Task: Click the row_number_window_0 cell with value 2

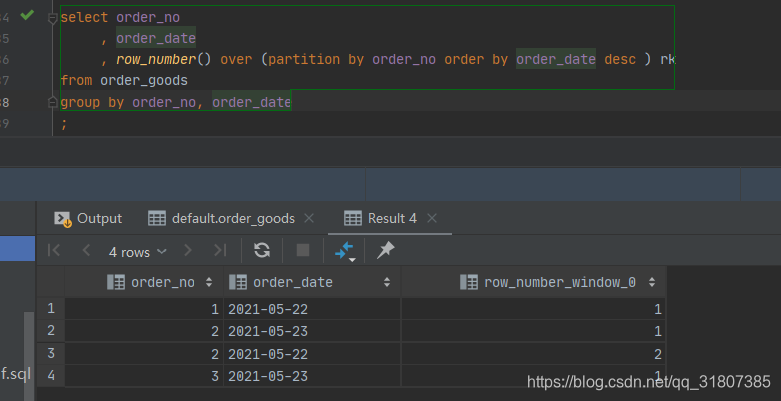Action: coord(533,354)
